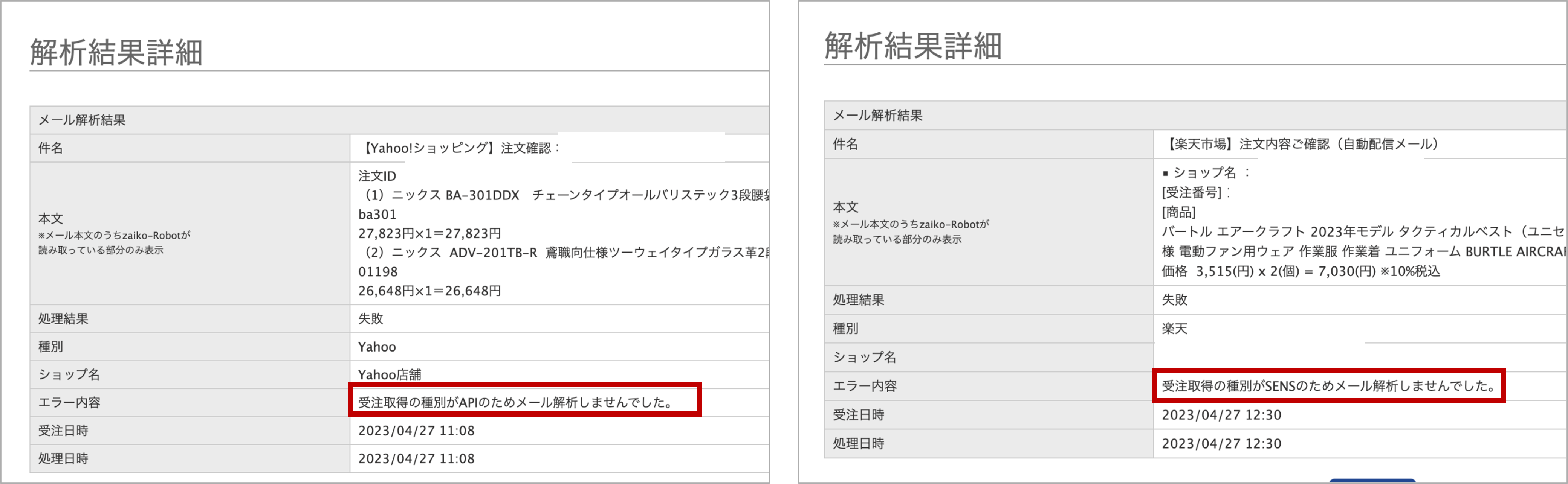Click the 件名 label in the Yahoo panel

click(50, 148)
